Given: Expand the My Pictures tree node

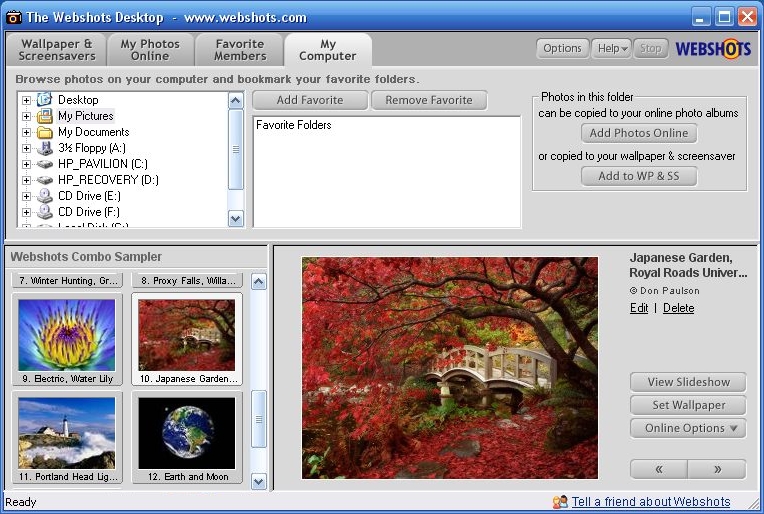Looking at the screenshot, I should pos(26,116).
